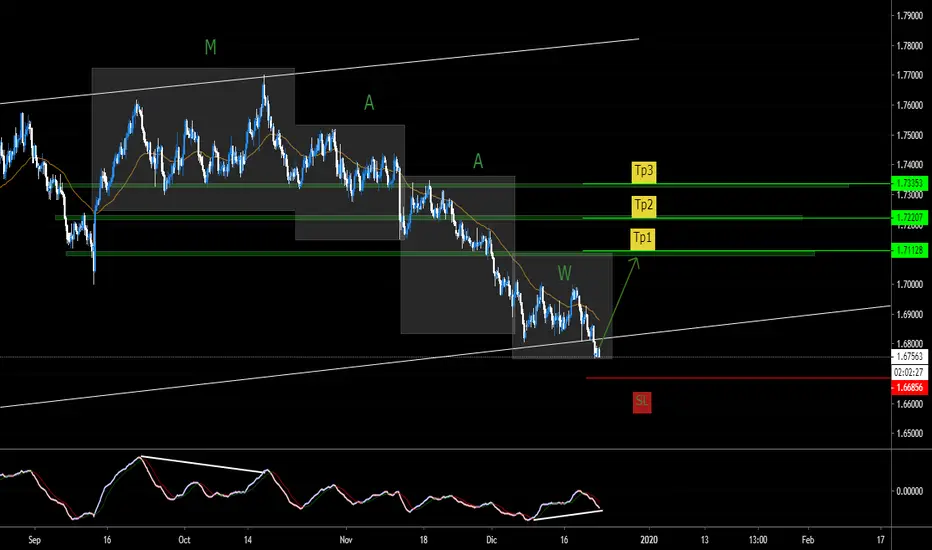
Task: Select the yellow Tp1 label
Action: [643, 238]
